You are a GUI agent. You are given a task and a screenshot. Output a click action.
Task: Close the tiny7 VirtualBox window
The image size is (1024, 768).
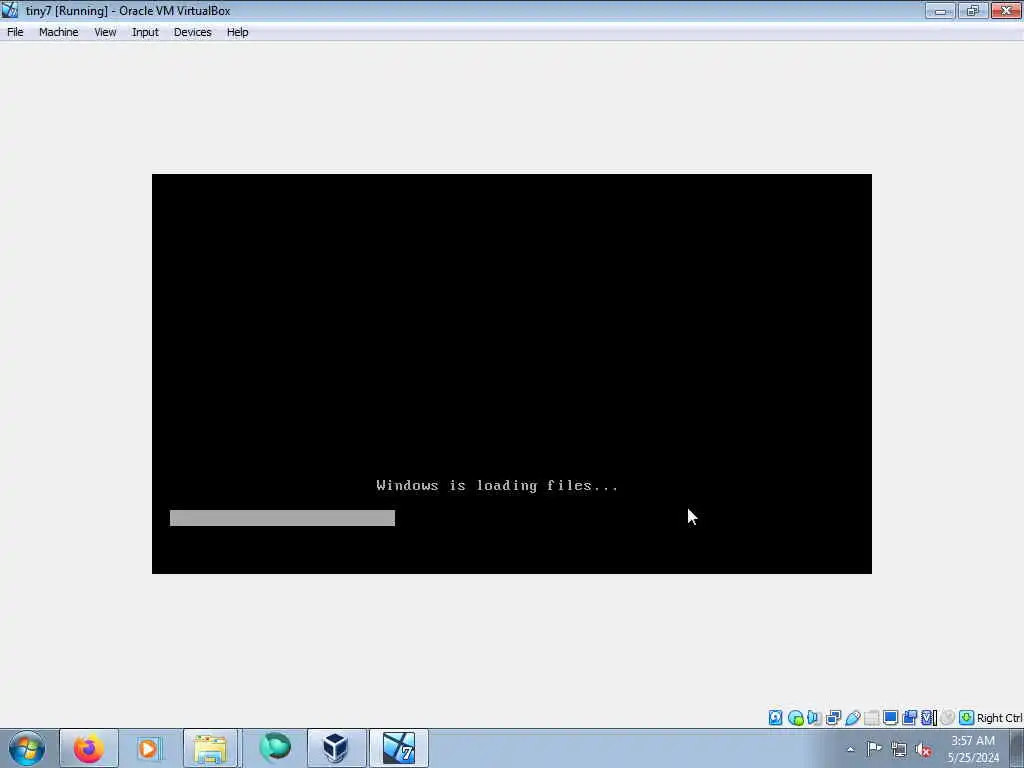pyautogui.click(x=1006, y=10)
